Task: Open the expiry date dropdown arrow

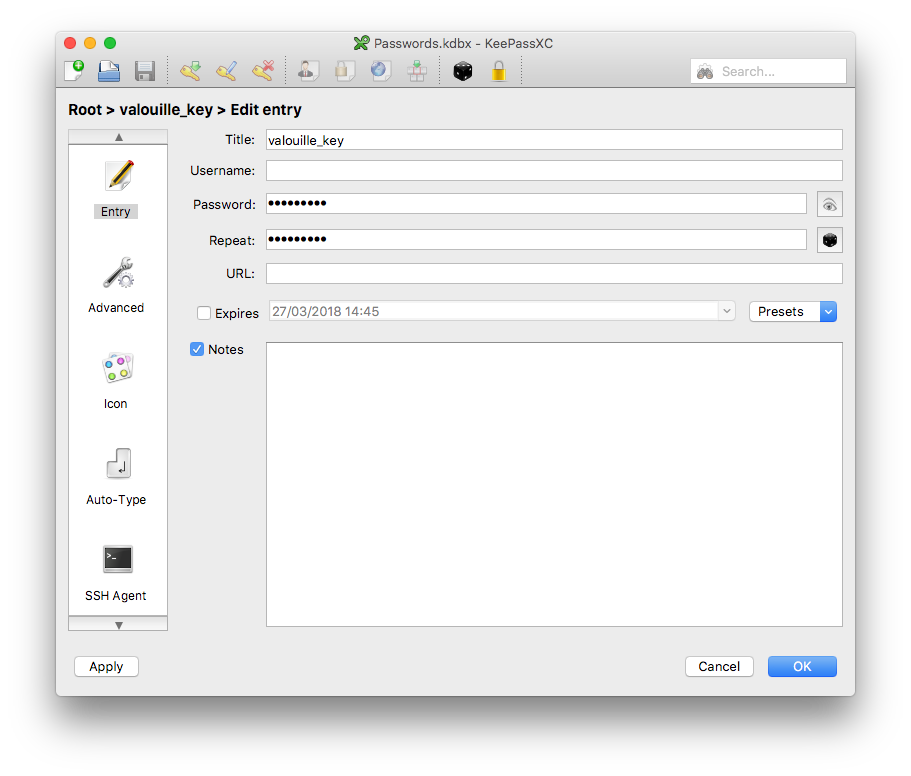Action: (x=726, y=311)
